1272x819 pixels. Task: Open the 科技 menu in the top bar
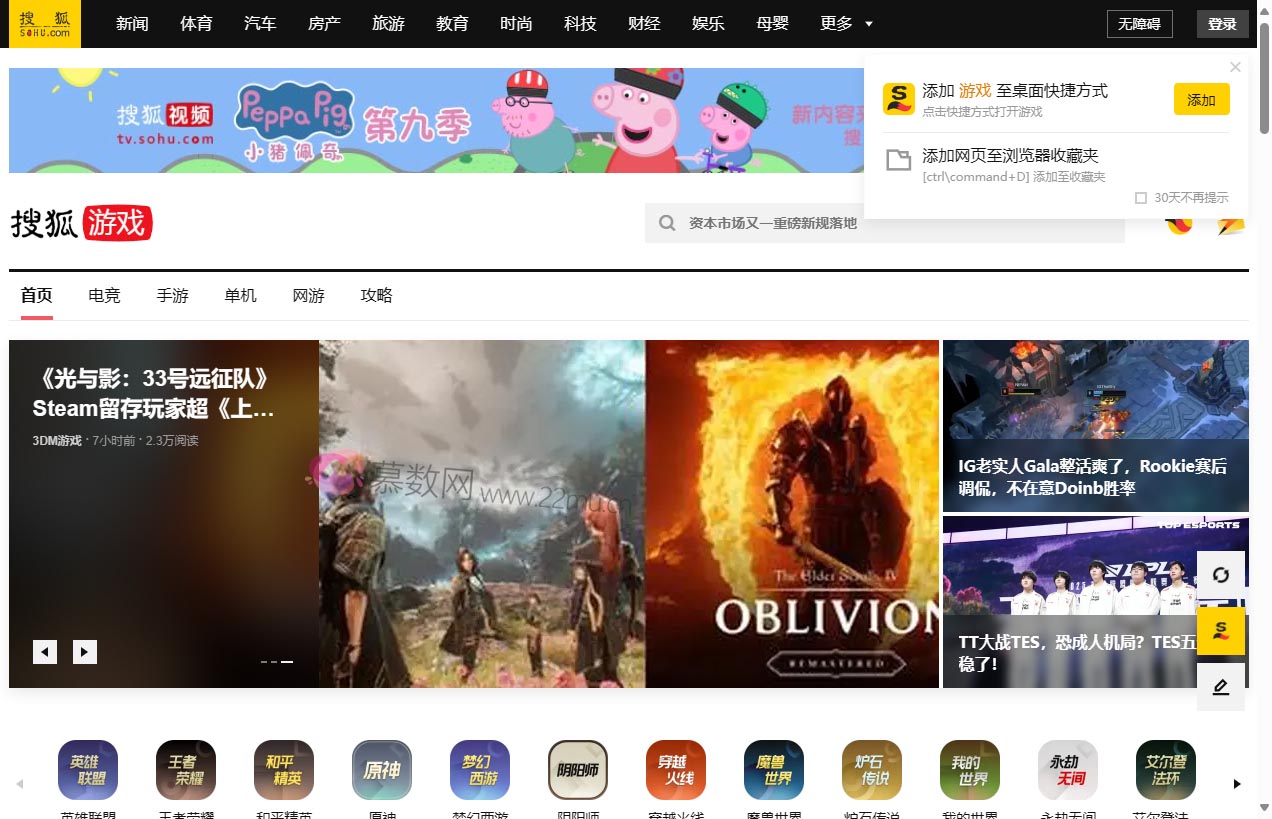coord(580,23)
